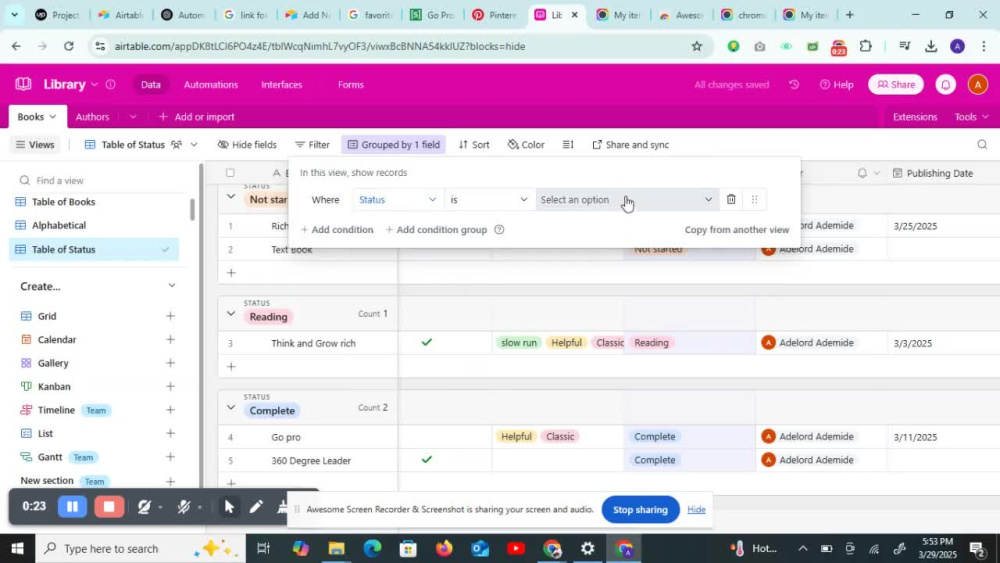1000x563 pixels.
Task: Pause the screen recording
Action: (x=72, y=507)
